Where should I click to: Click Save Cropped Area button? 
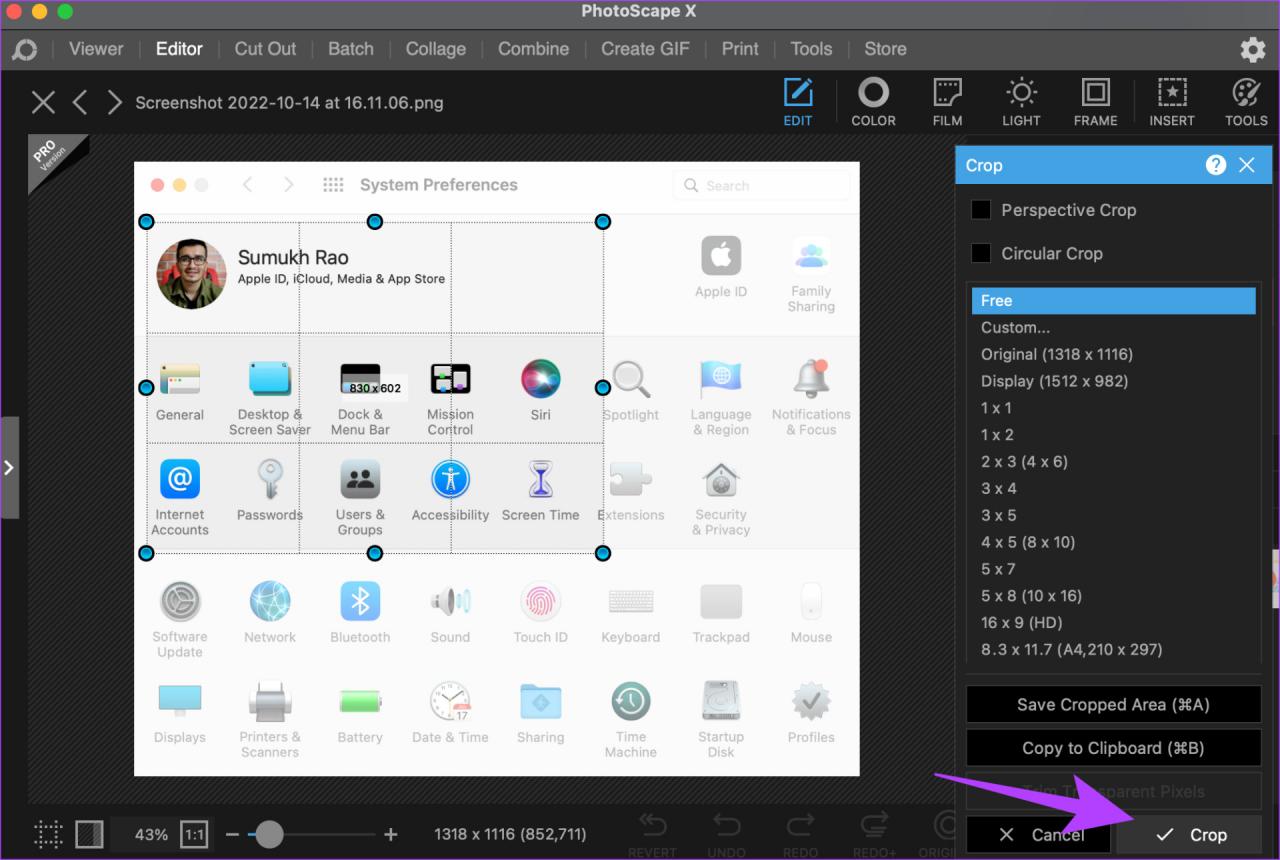[x=1113, y=704]
